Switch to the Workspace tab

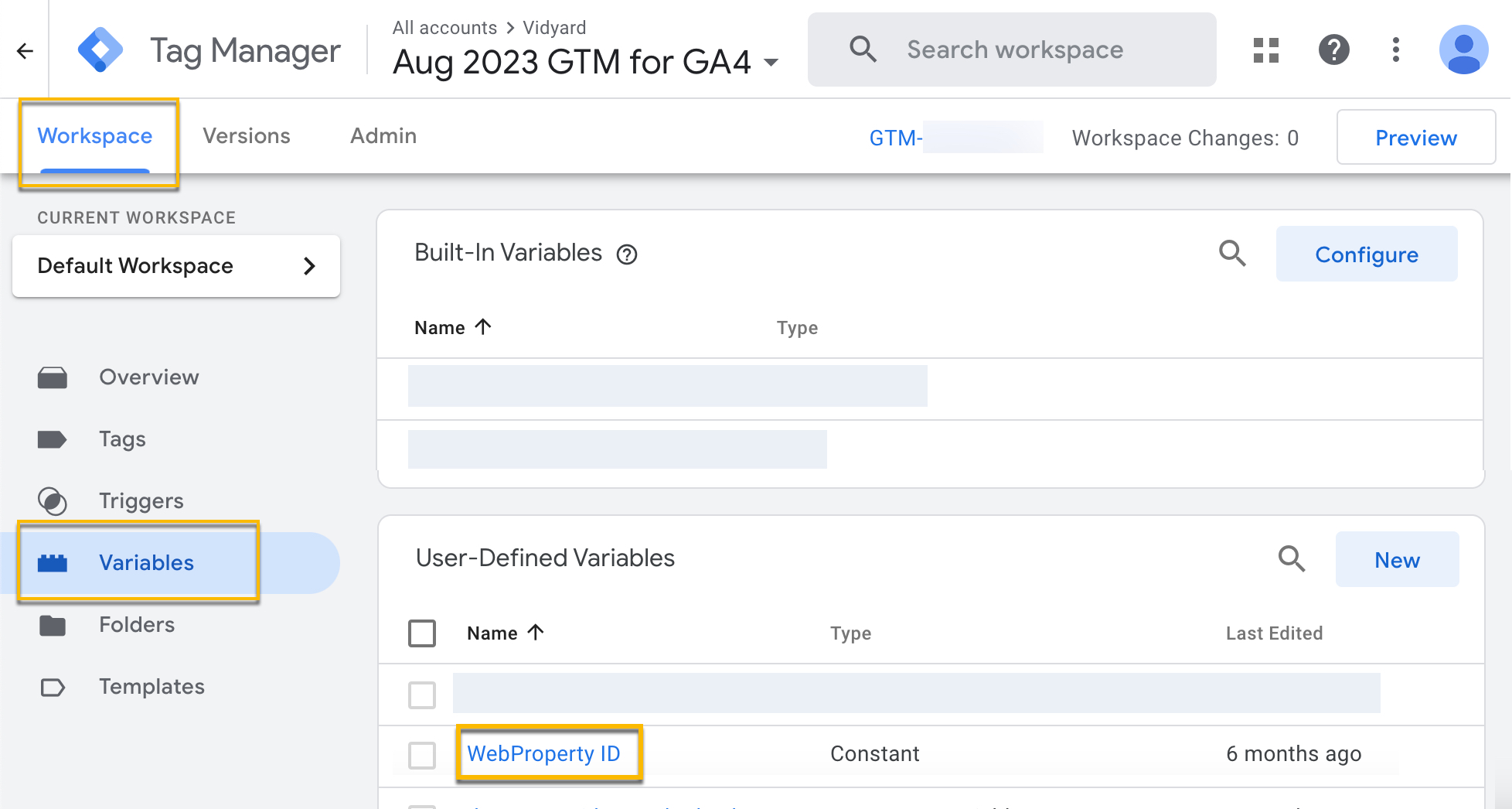pos(95,136)
